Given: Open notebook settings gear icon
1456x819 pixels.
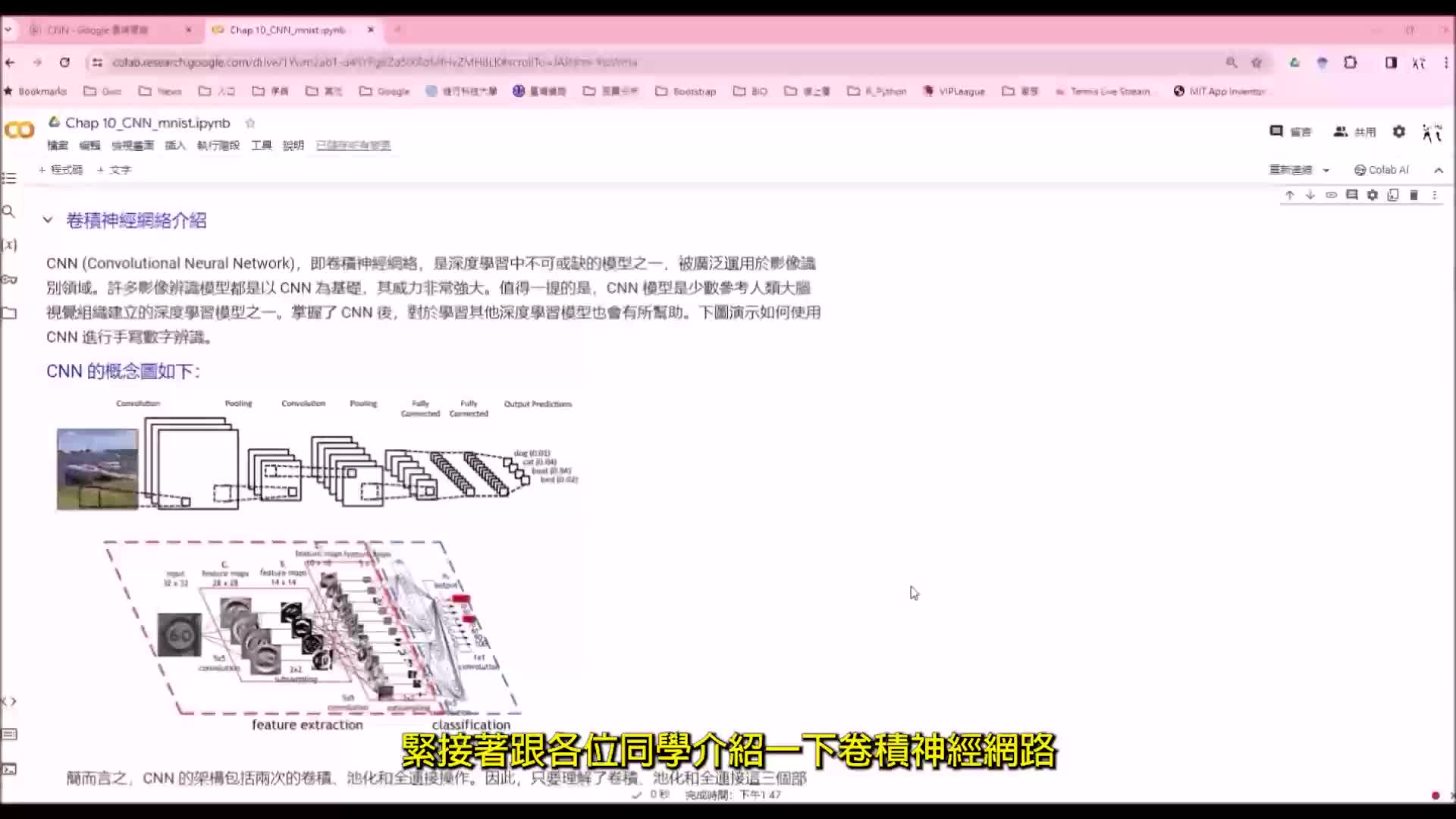Looking at the screenshot, I should (x=1372, y=195).
